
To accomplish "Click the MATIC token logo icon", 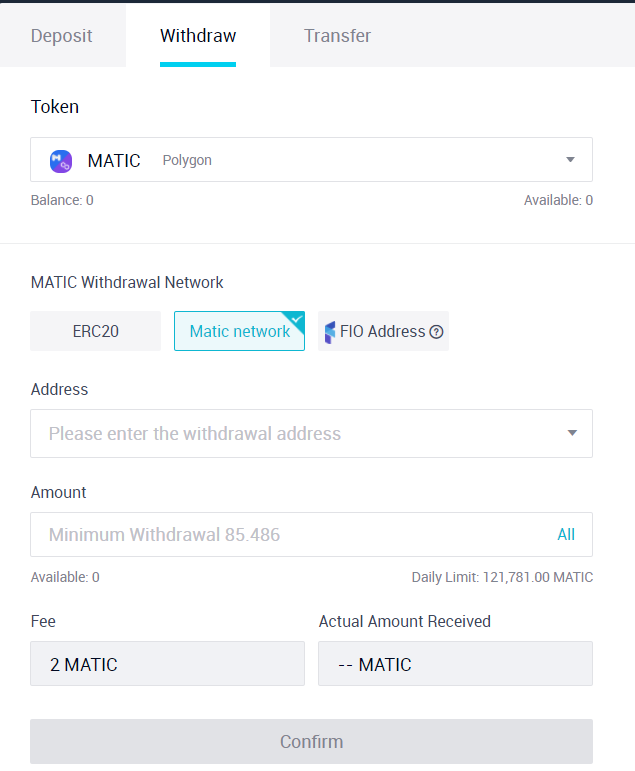I will pyautogui.click(x=61, y=161).
